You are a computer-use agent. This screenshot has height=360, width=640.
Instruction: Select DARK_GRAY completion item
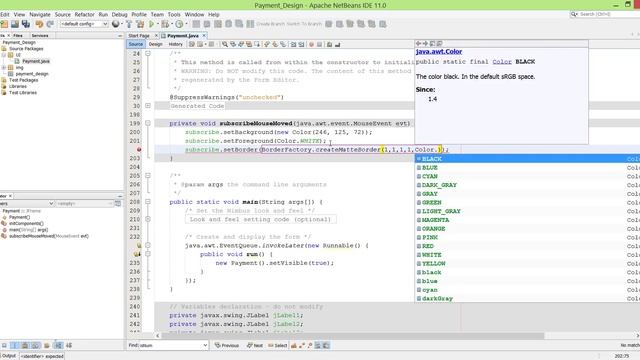click(527, 185)
